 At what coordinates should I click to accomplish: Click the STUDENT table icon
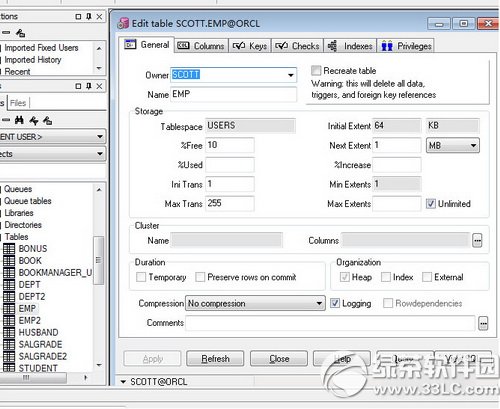(x=9, y=368)
